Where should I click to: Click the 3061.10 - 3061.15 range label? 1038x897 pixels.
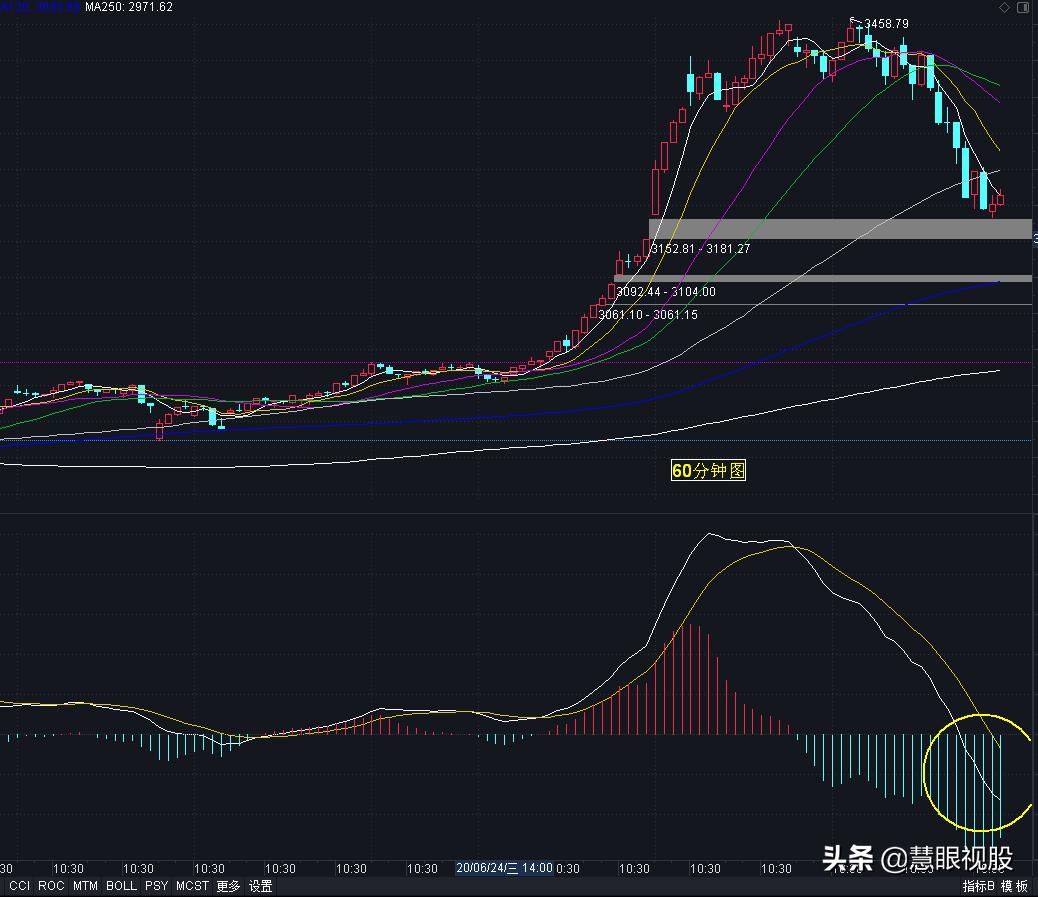coord(648,315)
